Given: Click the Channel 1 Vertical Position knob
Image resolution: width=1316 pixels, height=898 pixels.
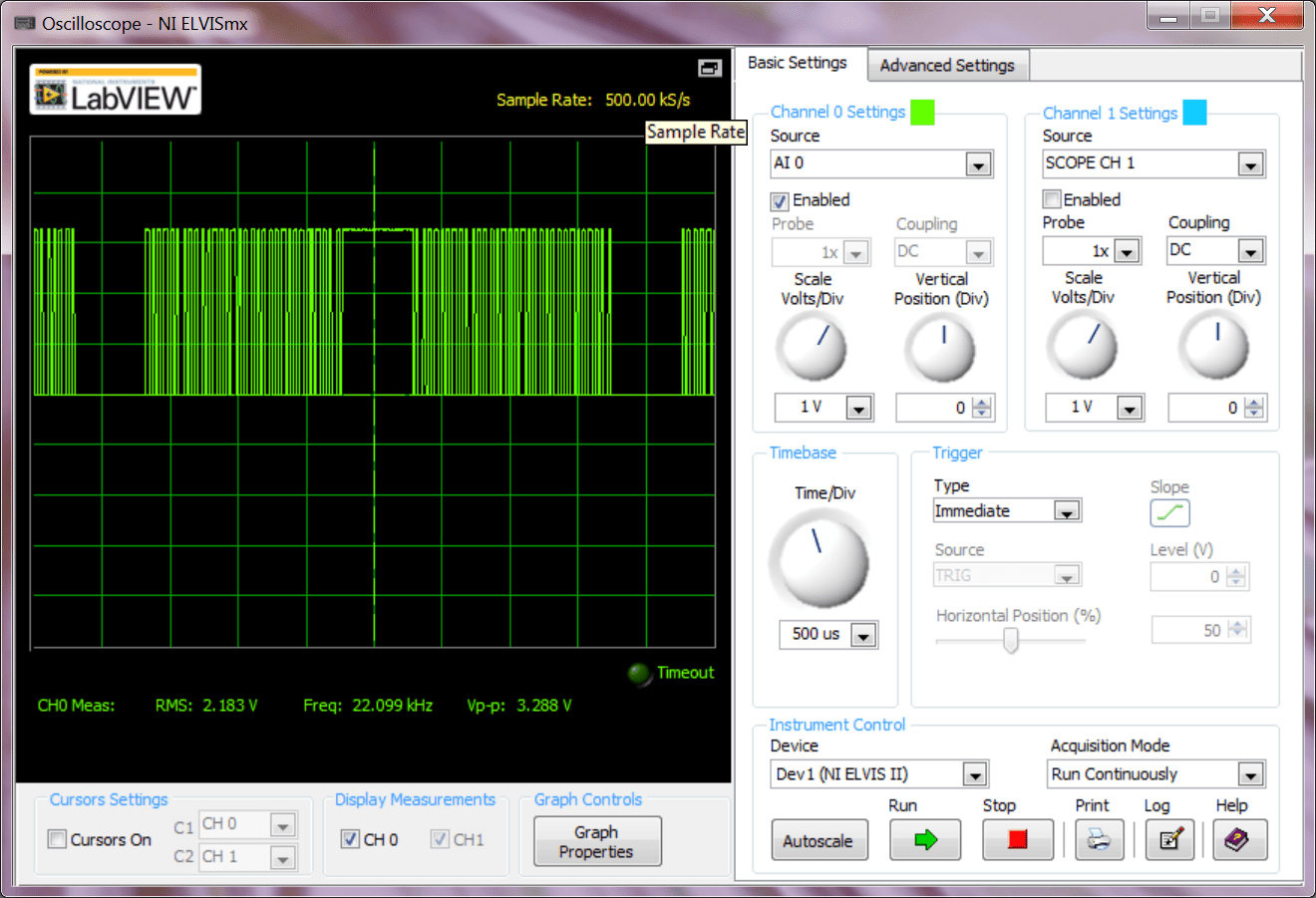Looking at the screenshot, I should click(x=1213, y=346).
